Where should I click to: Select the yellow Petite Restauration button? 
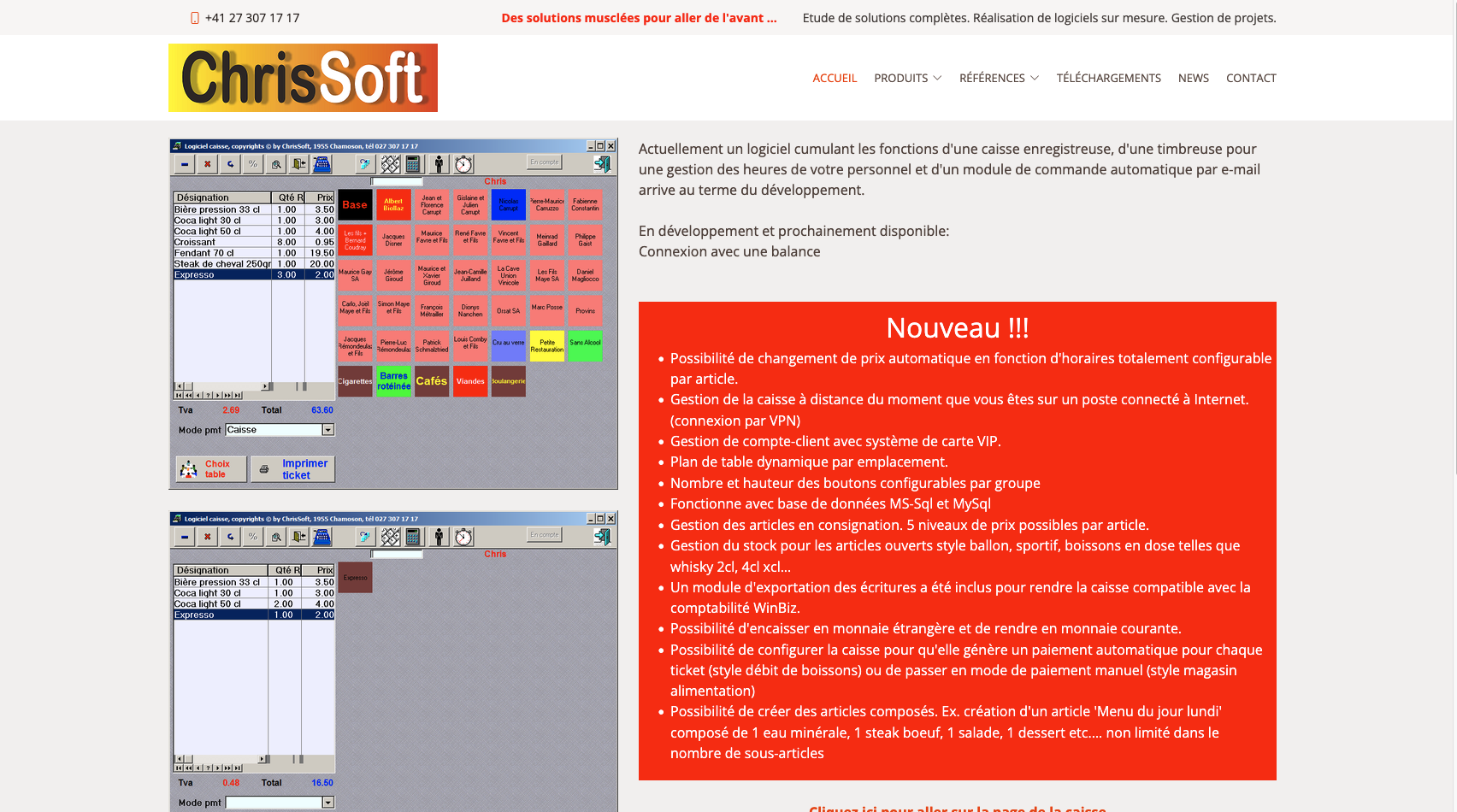(547, 346)
